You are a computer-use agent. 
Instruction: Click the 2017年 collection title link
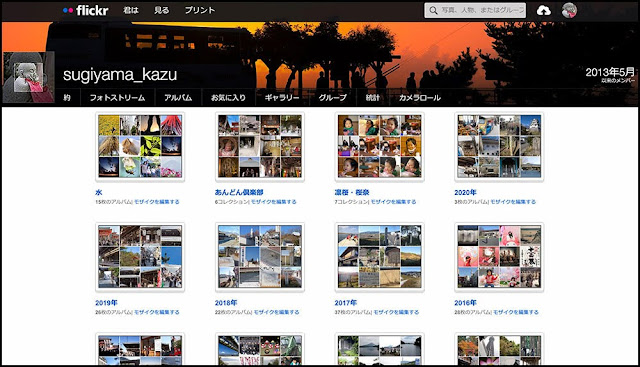(345, 303)
